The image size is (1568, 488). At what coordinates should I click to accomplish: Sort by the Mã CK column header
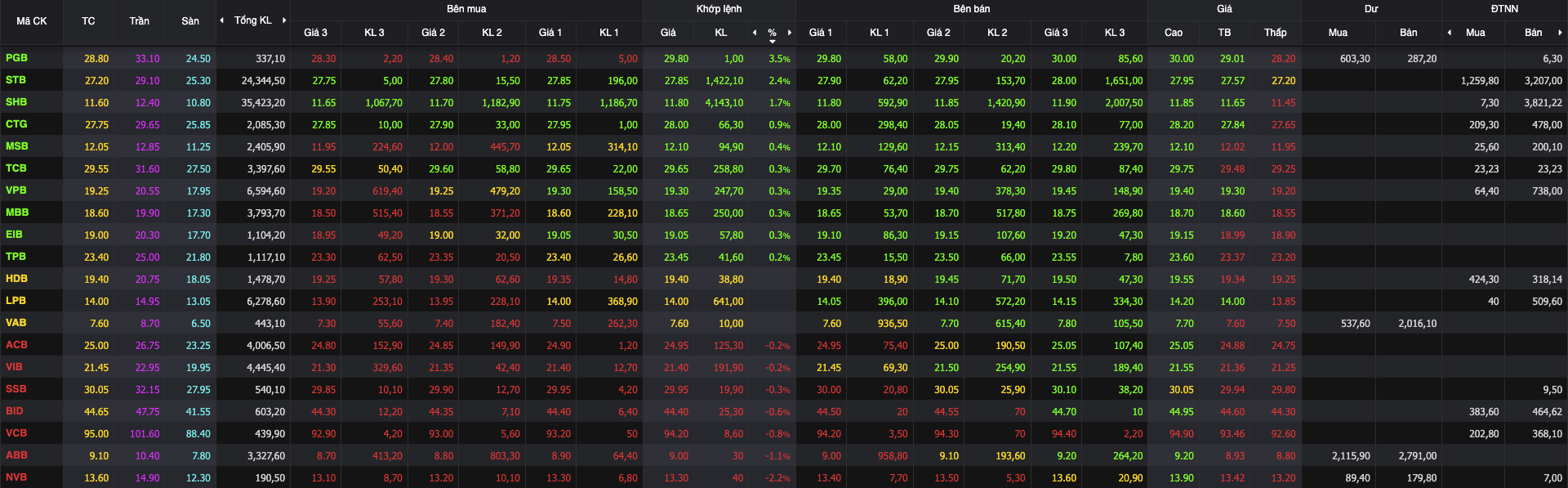point(31,21)
